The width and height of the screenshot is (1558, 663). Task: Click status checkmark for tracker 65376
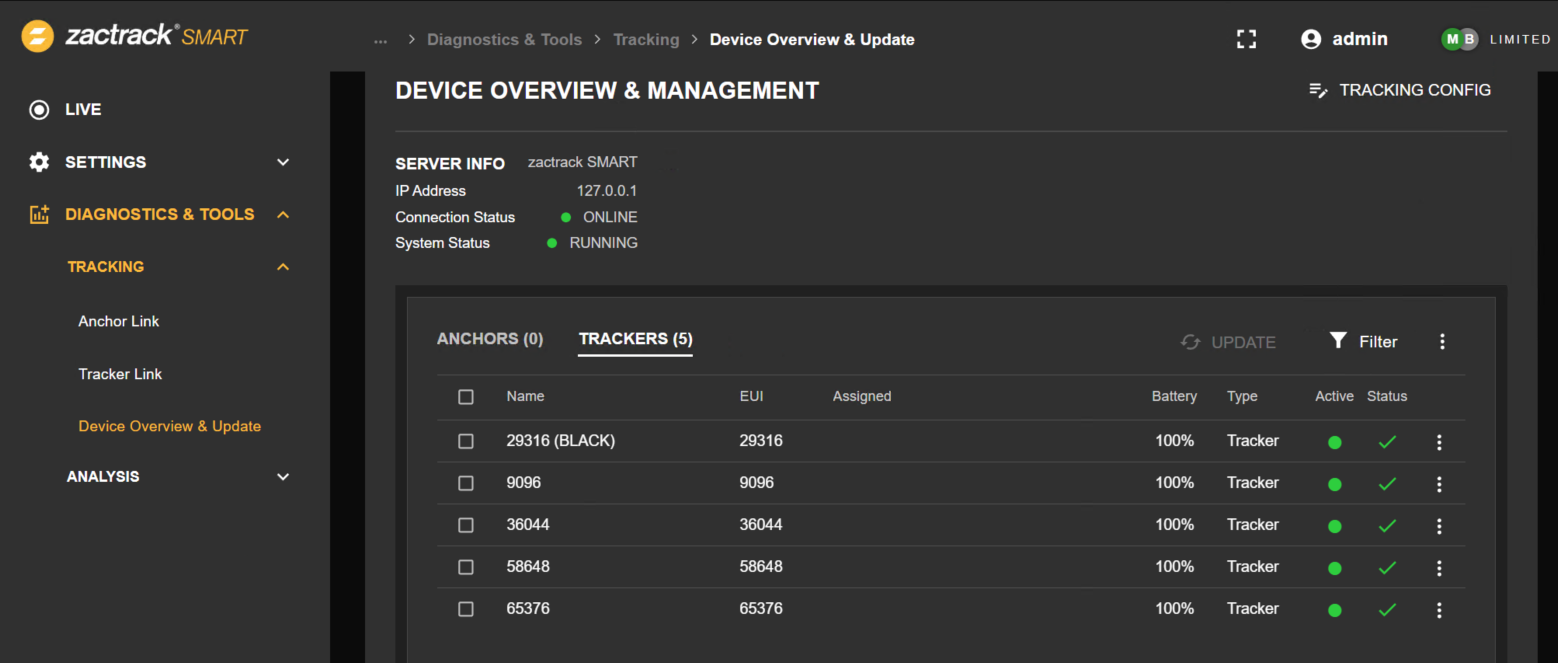click(x=1387, y=610)
